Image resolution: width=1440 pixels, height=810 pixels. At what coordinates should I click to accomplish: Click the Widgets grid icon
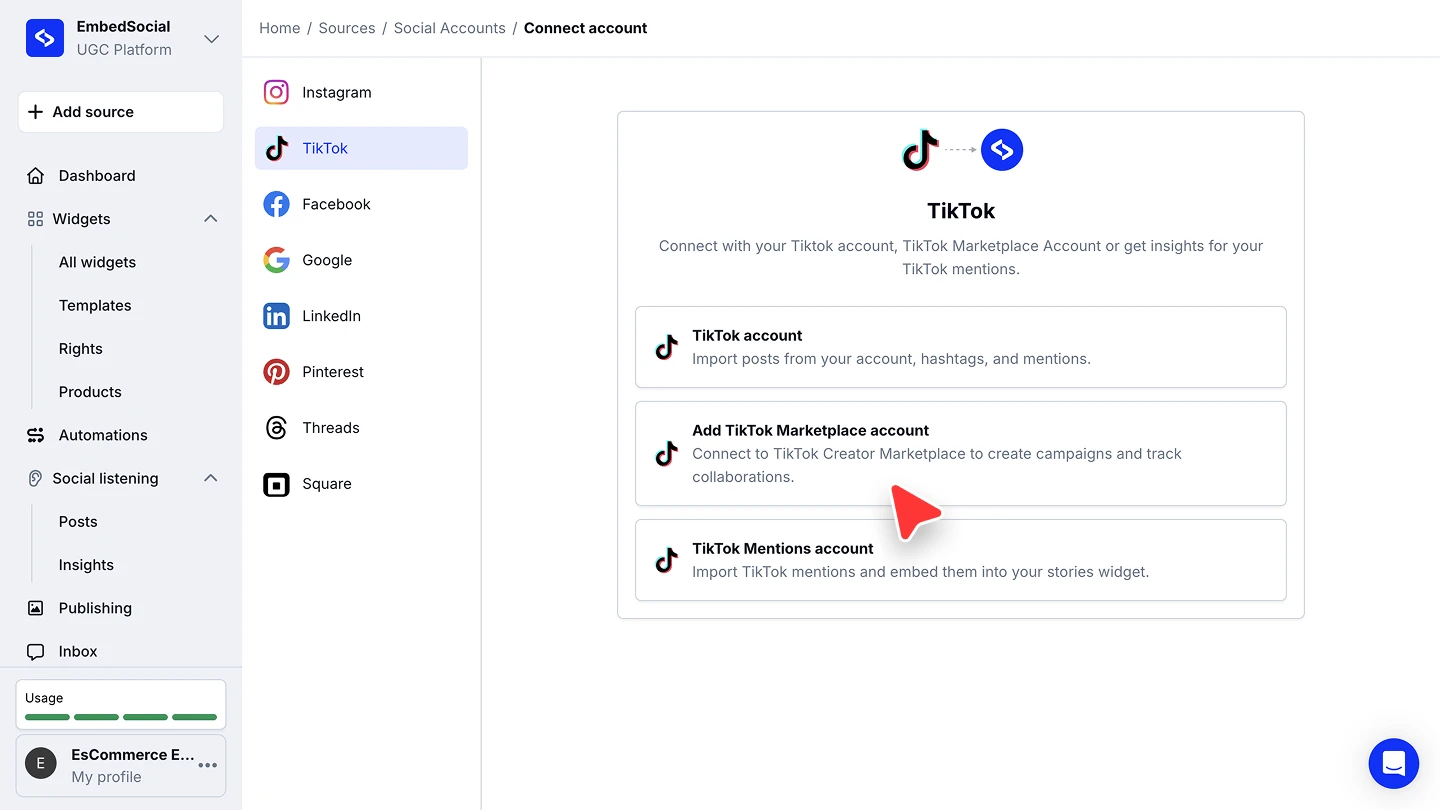36,219
